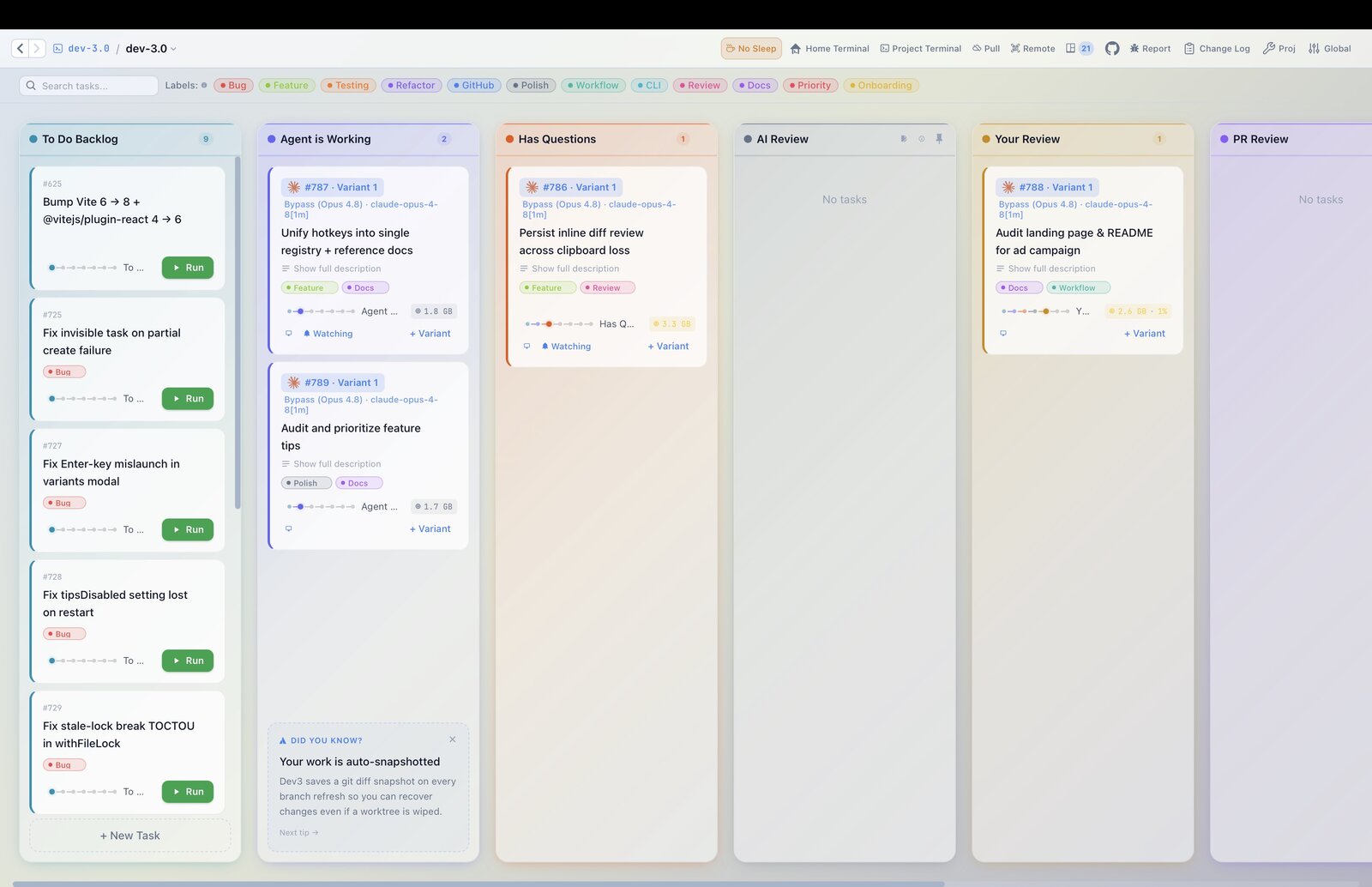The height and width of the screenshot is (887, 1372).
Task: Open the dev-3.0 project breadcrumb link
Action: [x=81, y=49]
